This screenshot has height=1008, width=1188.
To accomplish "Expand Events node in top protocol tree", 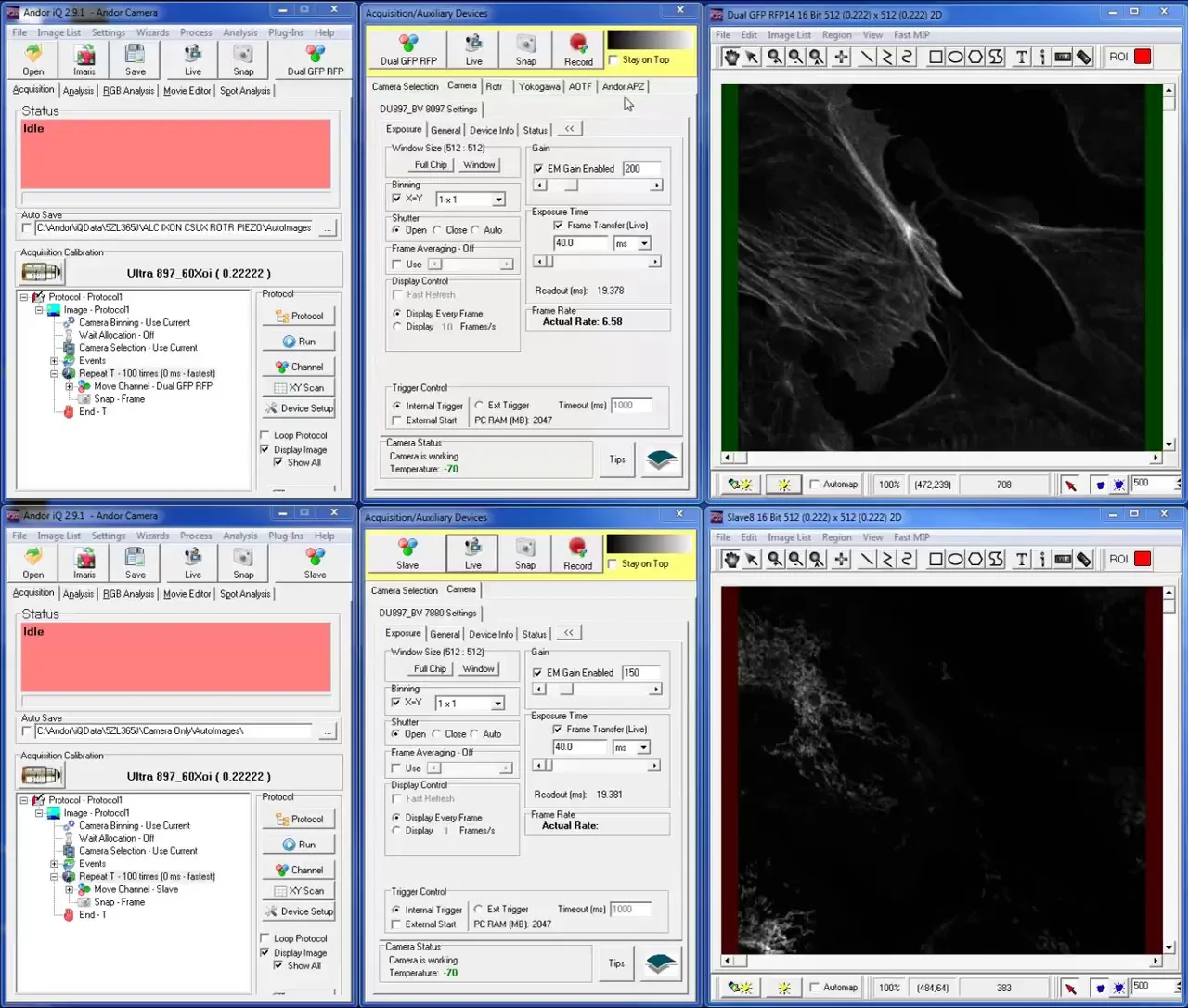I will tap(54, 361).
